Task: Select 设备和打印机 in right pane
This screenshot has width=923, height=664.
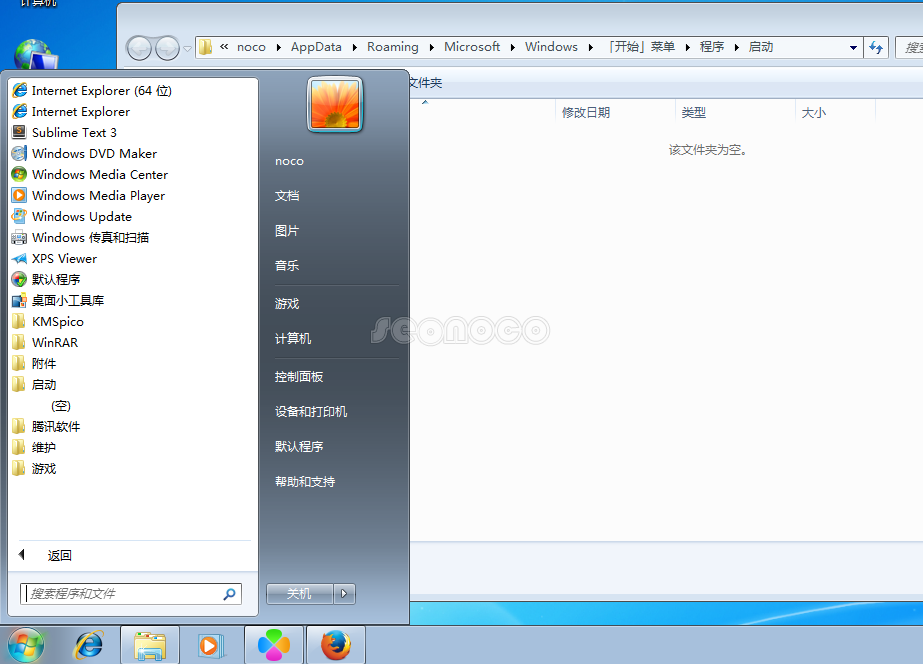Action: (311, 411)
